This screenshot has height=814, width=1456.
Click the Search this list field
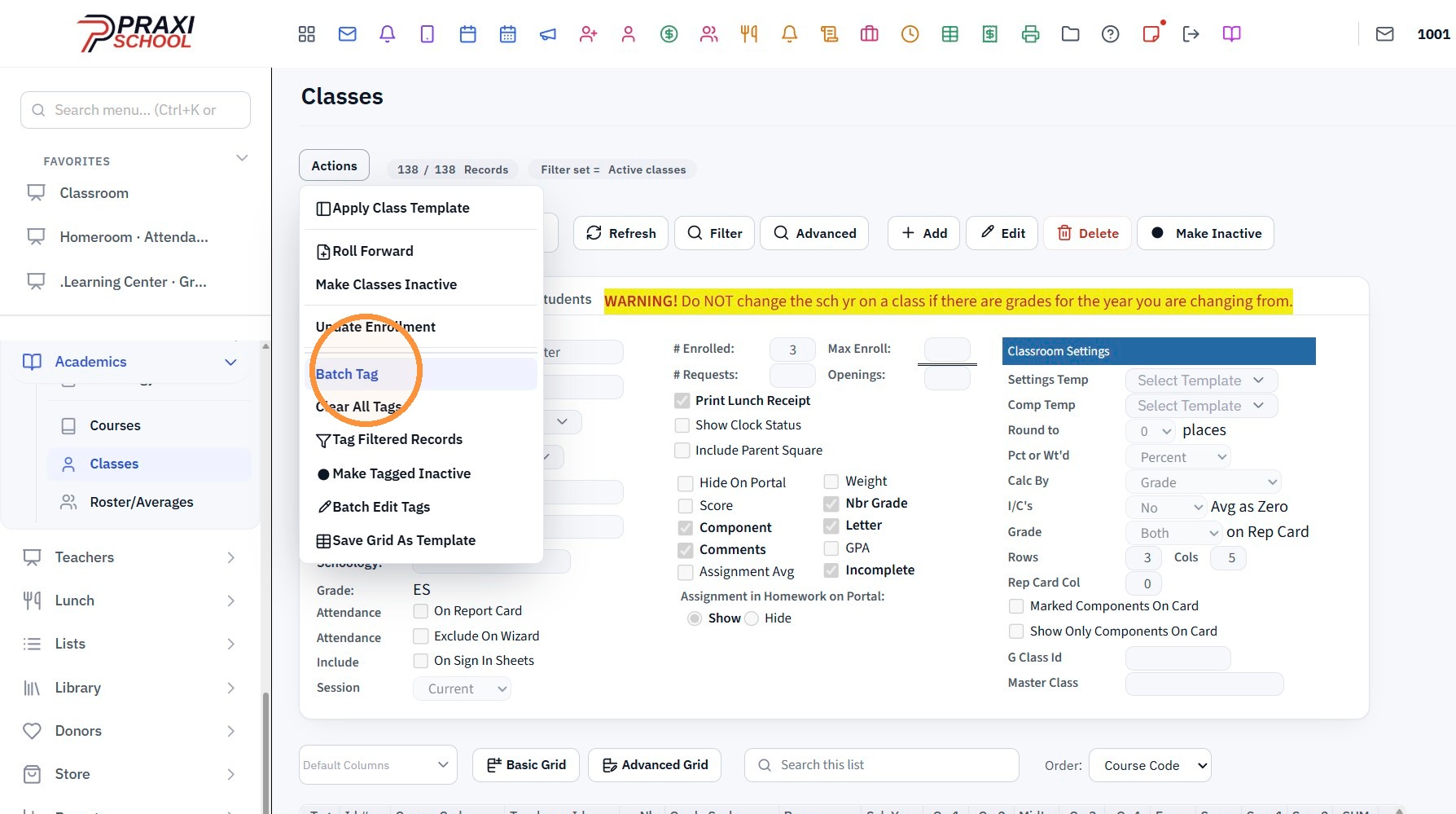coord(882,765)
